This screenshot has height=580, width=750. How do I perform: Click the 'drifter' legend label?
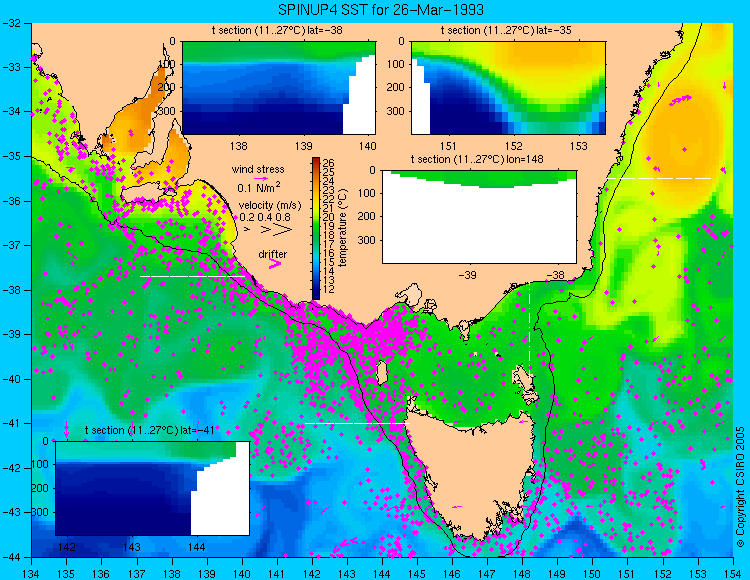point(273,254)
